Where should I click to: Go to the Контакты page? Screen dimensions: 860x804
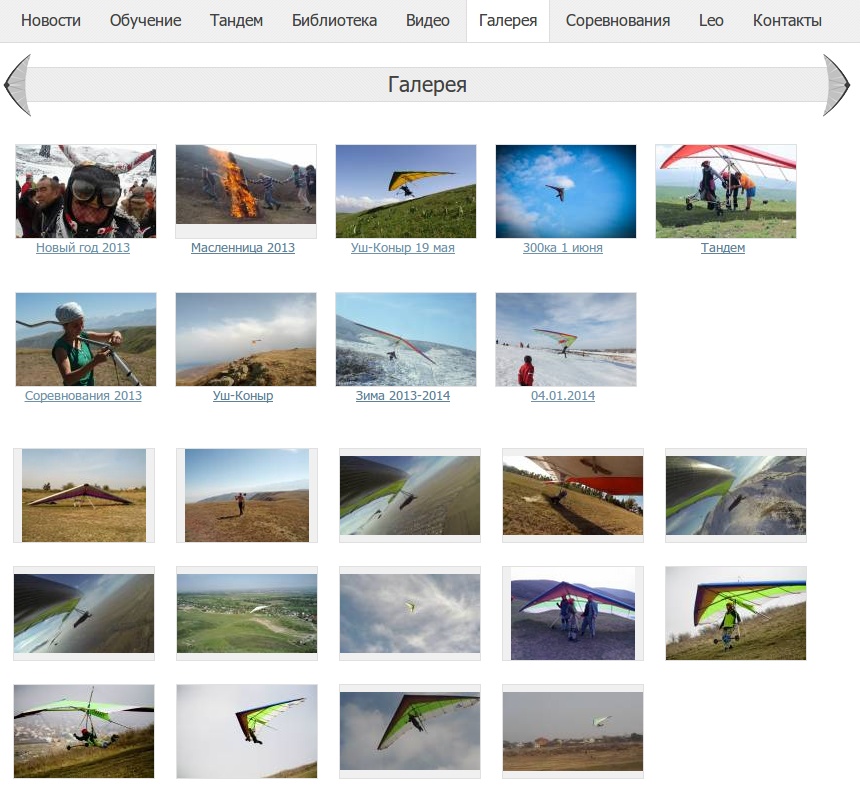point(787,20)
